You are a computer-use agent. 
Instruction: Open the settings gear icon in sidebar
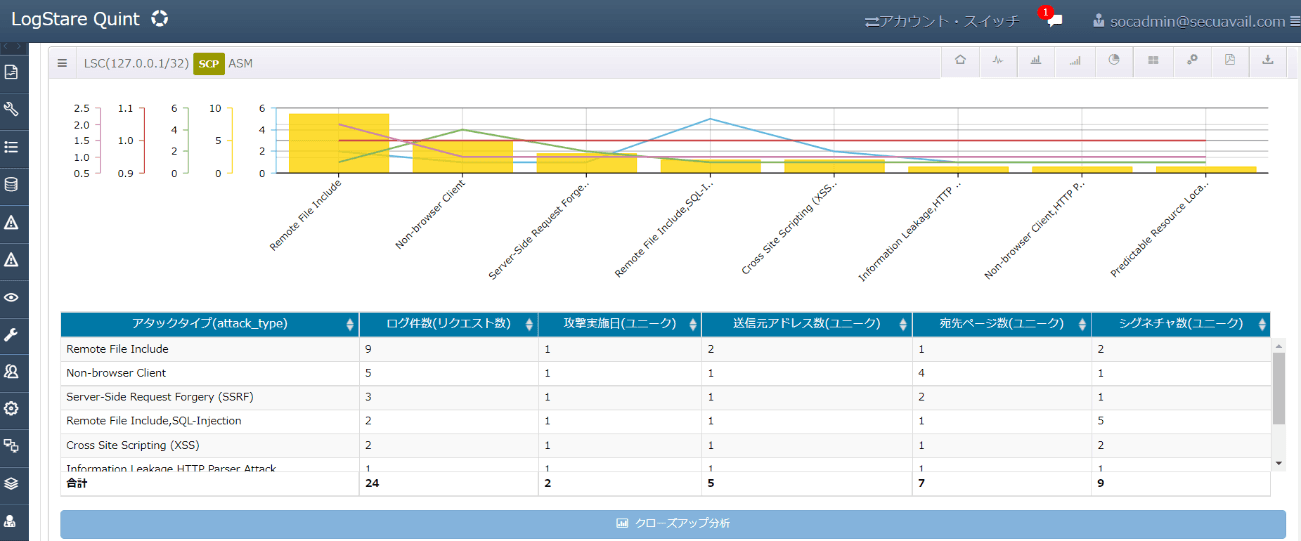12,408
